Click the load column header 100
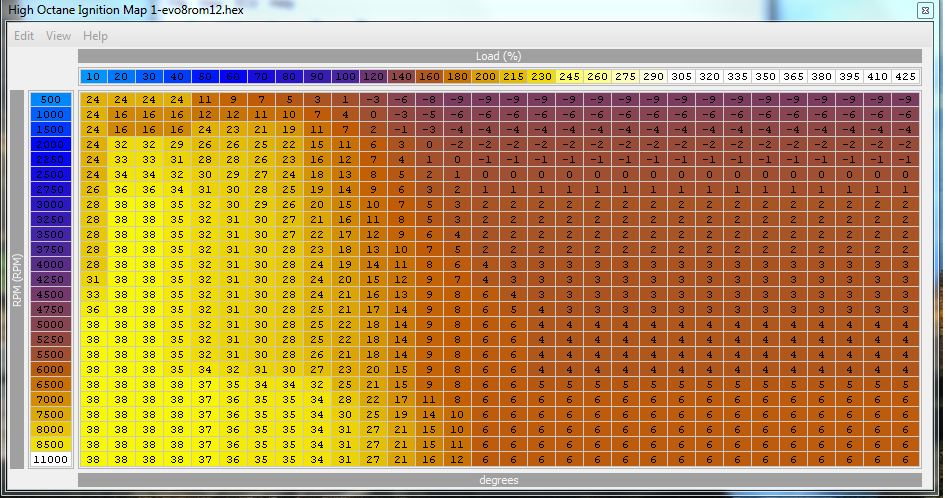The height and width of the screenshot is (498, 945). click(345, 77)
